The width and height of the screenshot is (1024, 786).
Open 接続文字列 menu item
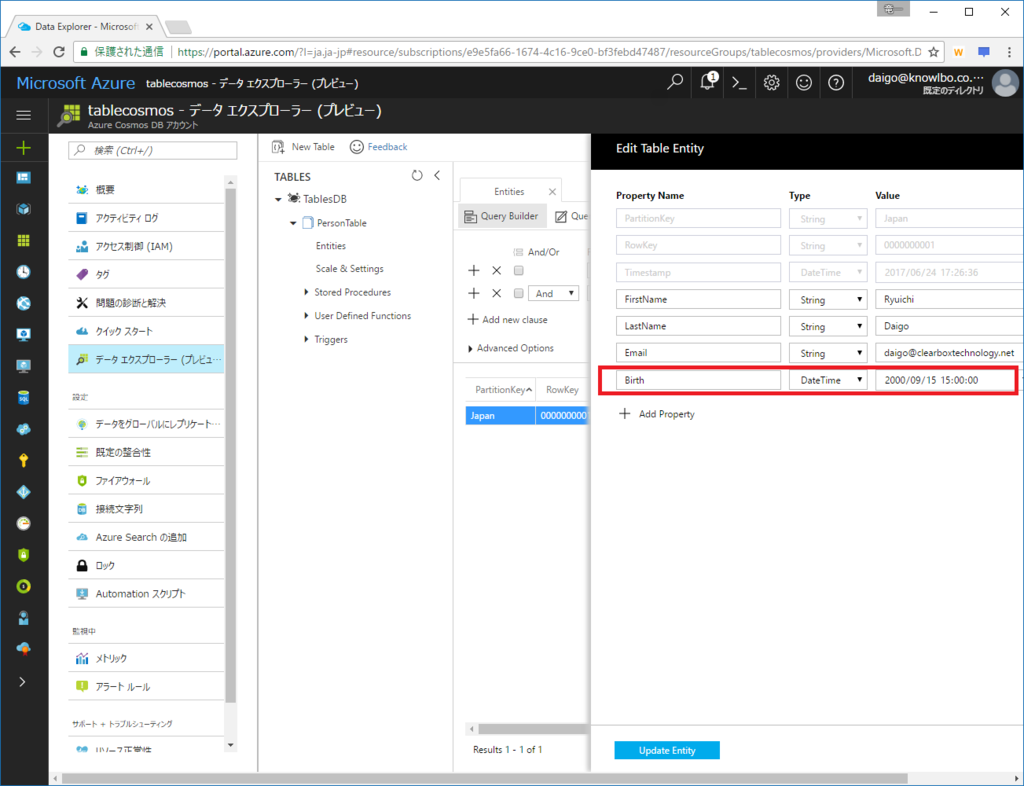146,509
